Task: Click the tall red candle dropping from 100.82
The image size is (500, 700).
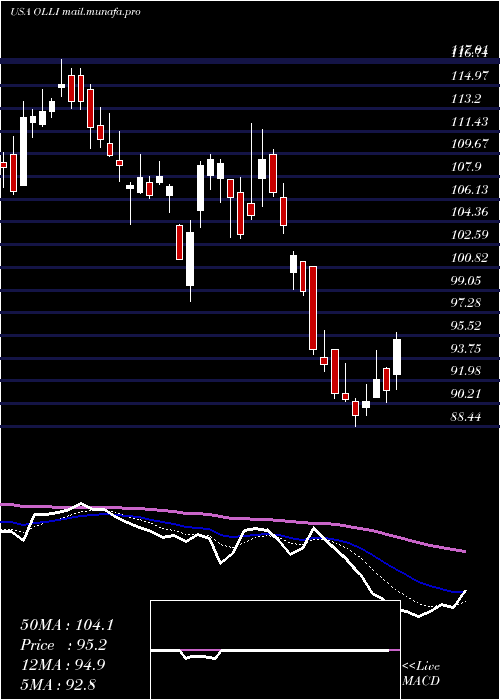Action: pos(313,308)
